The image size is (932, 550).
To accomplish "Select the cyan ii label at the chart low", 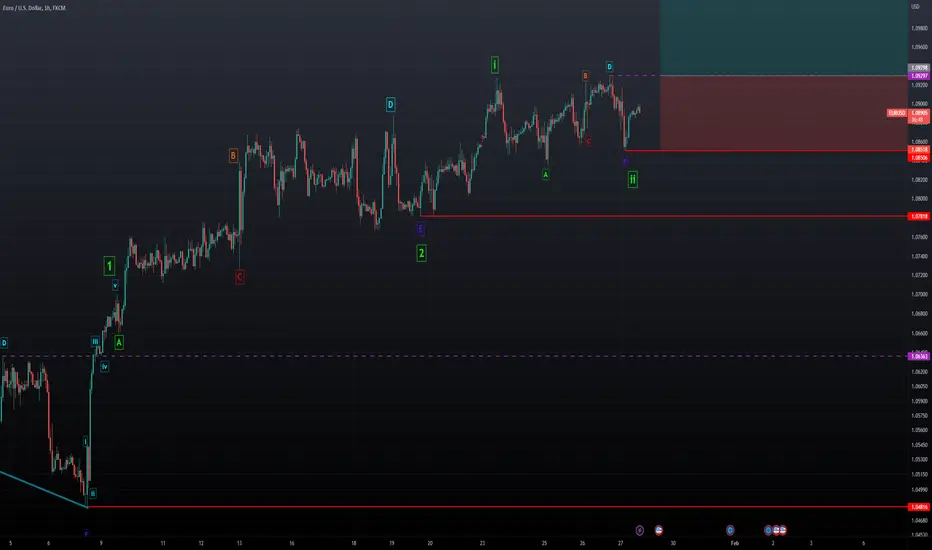I will tap(93, 494).
